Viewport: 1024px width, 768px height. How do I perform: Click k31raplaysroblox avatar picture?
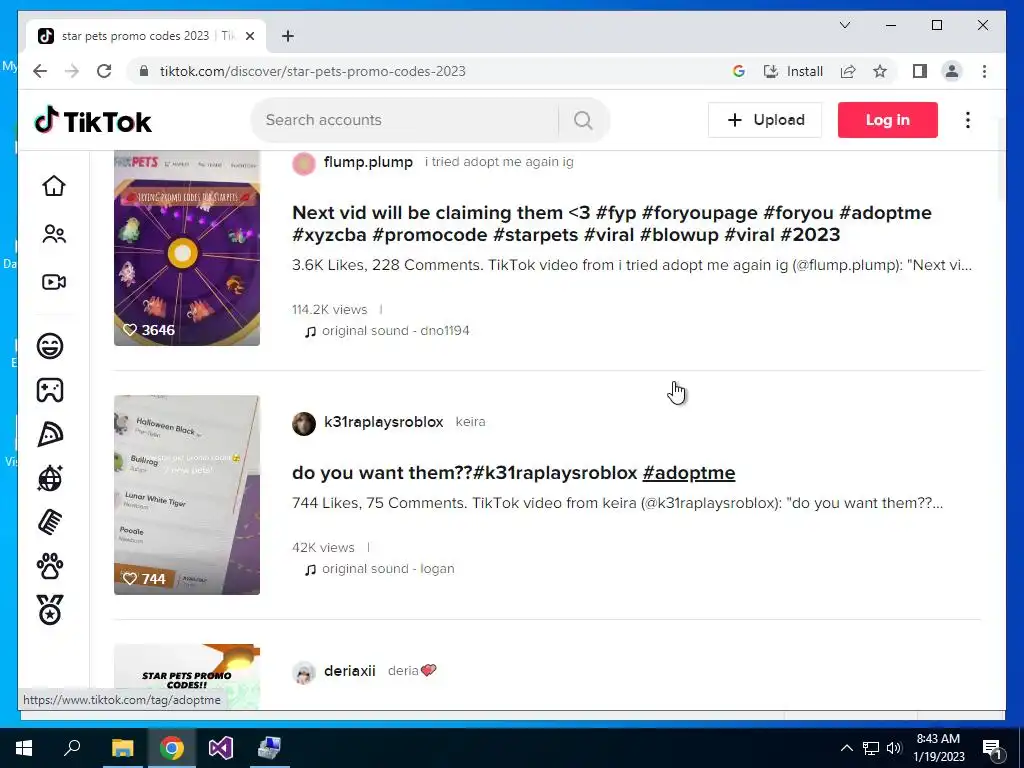click(304, 424)
